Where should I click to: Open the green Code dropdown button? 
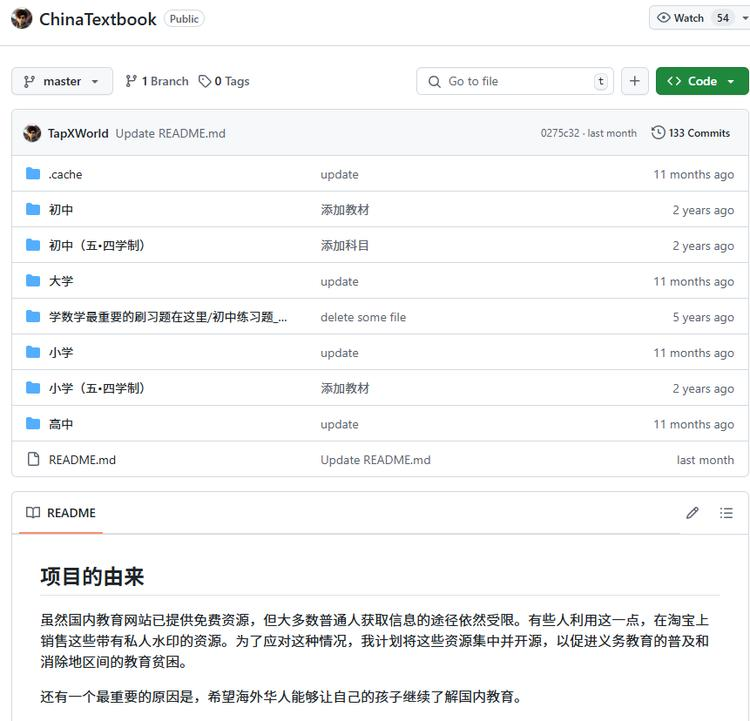click(702, 81)
